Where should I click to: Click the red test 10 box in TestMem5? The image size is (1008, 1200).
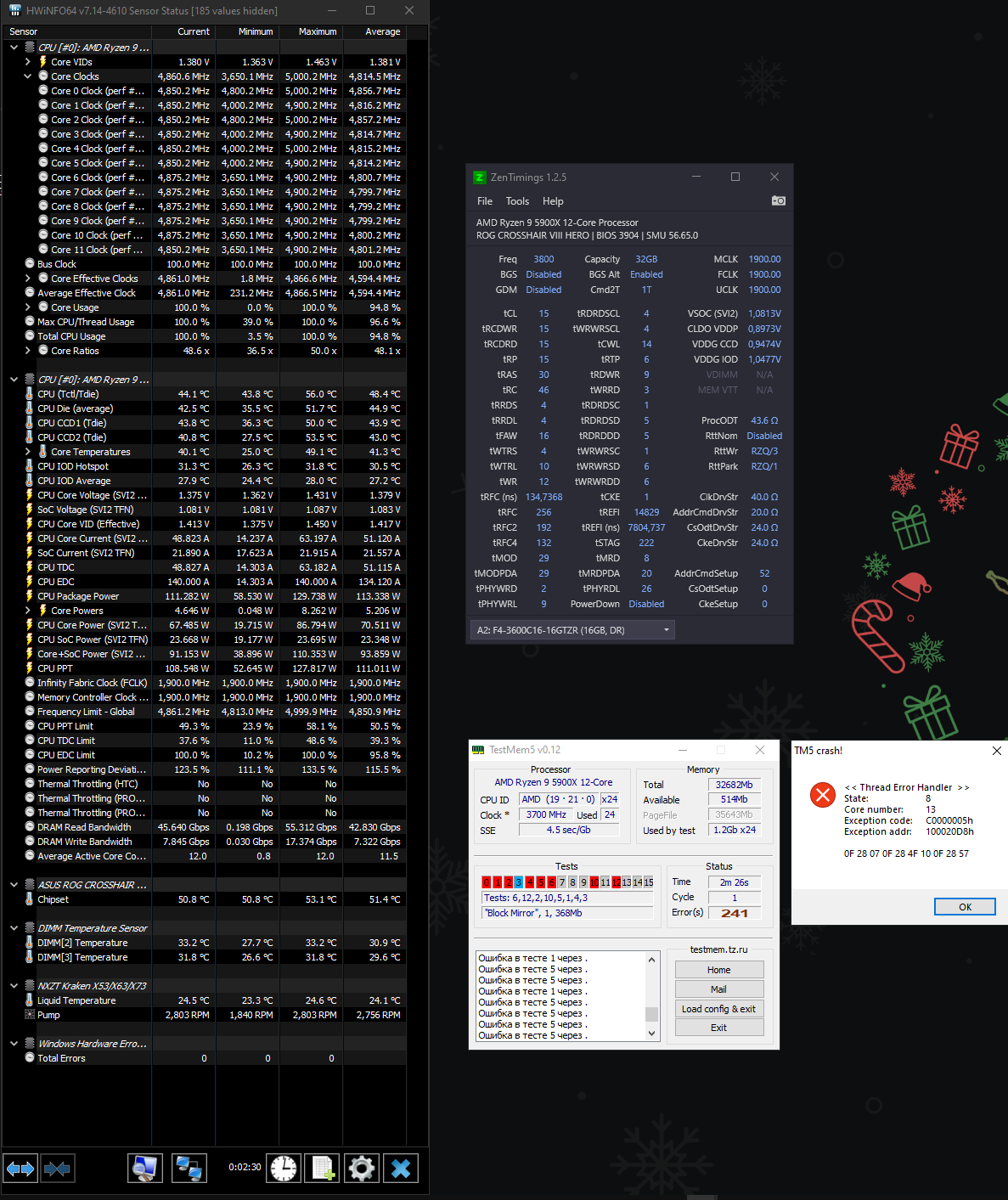point(594,882)
